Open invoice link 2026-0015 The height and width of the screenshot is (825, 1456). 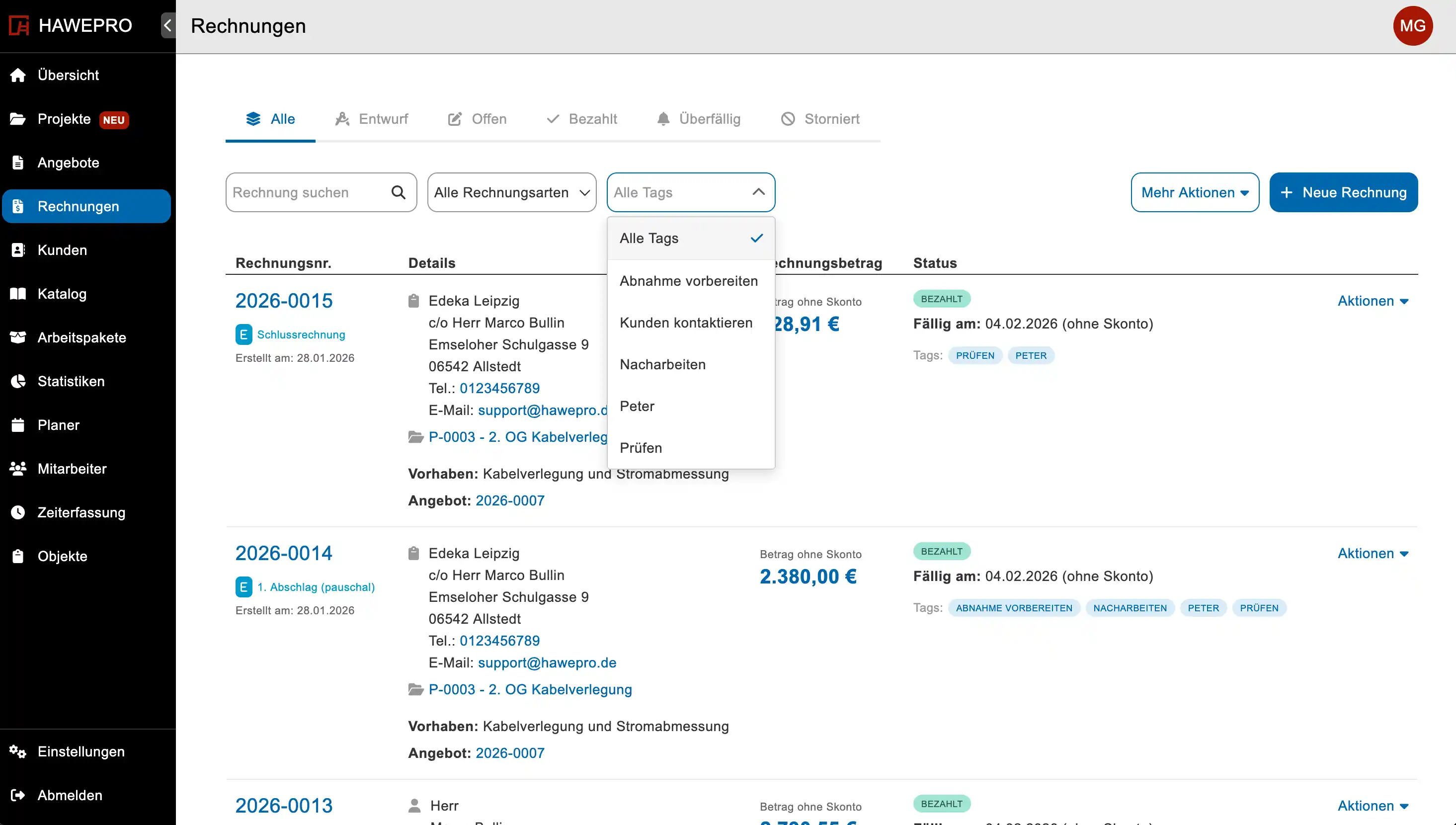coord(284,301)
